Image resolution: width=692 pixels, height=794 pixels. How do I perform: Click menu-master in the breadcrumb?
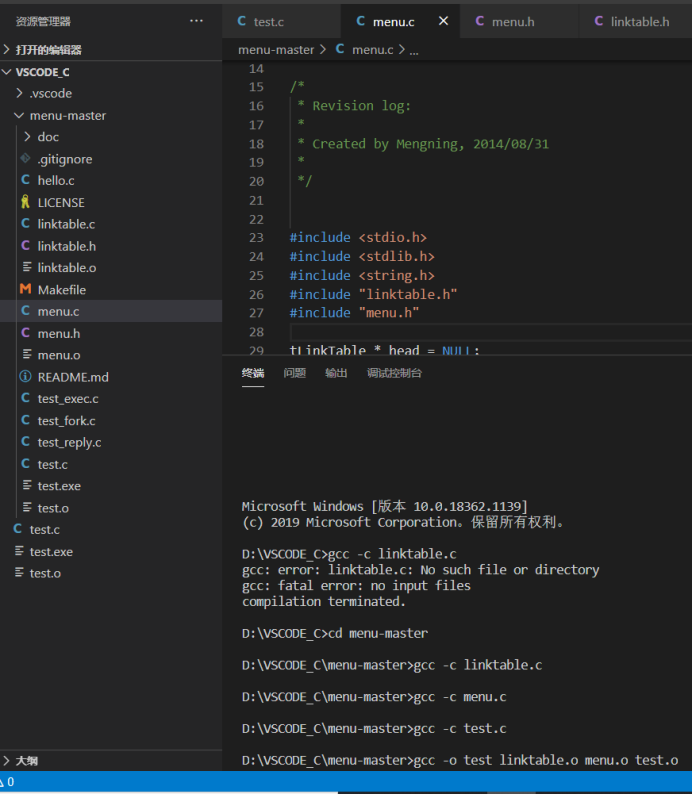click(x=276, y=50)
